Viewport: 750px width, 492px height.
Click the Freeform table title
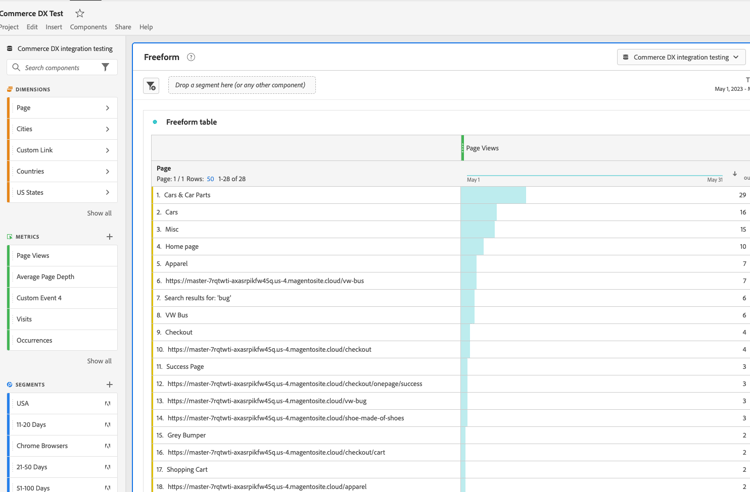191,122
